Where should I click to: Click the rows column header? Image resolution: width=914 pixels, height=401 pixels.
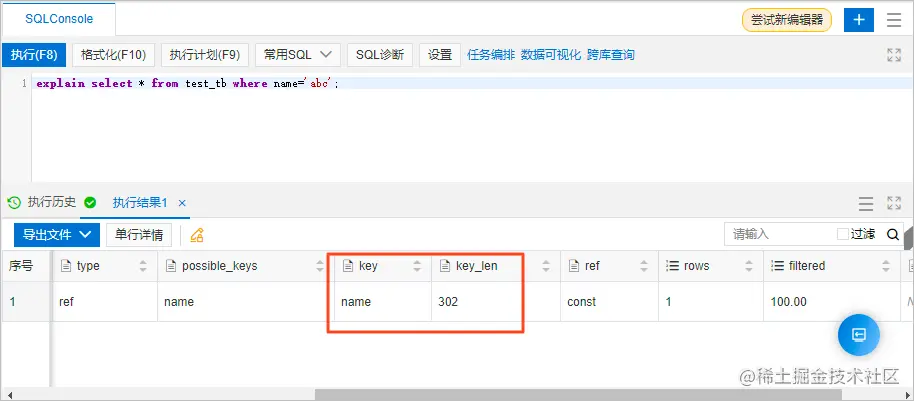[x=711, y=266]
